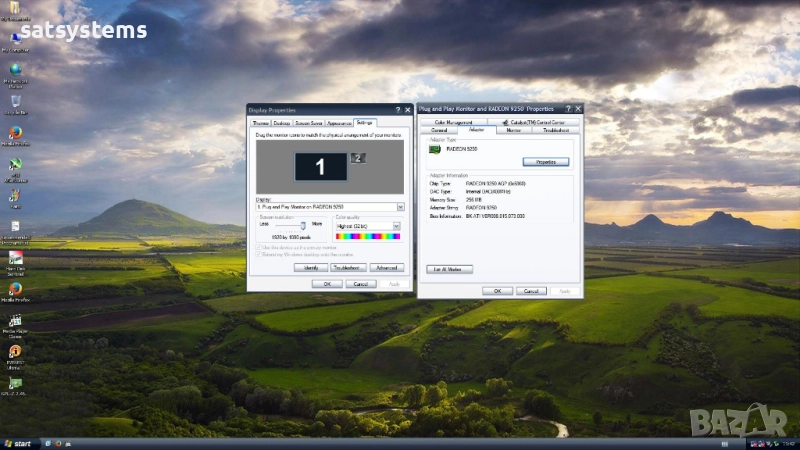This screenshot has height=450, width=800.
Task: Open My Network Places desktop icon
Action: point(15,73)
